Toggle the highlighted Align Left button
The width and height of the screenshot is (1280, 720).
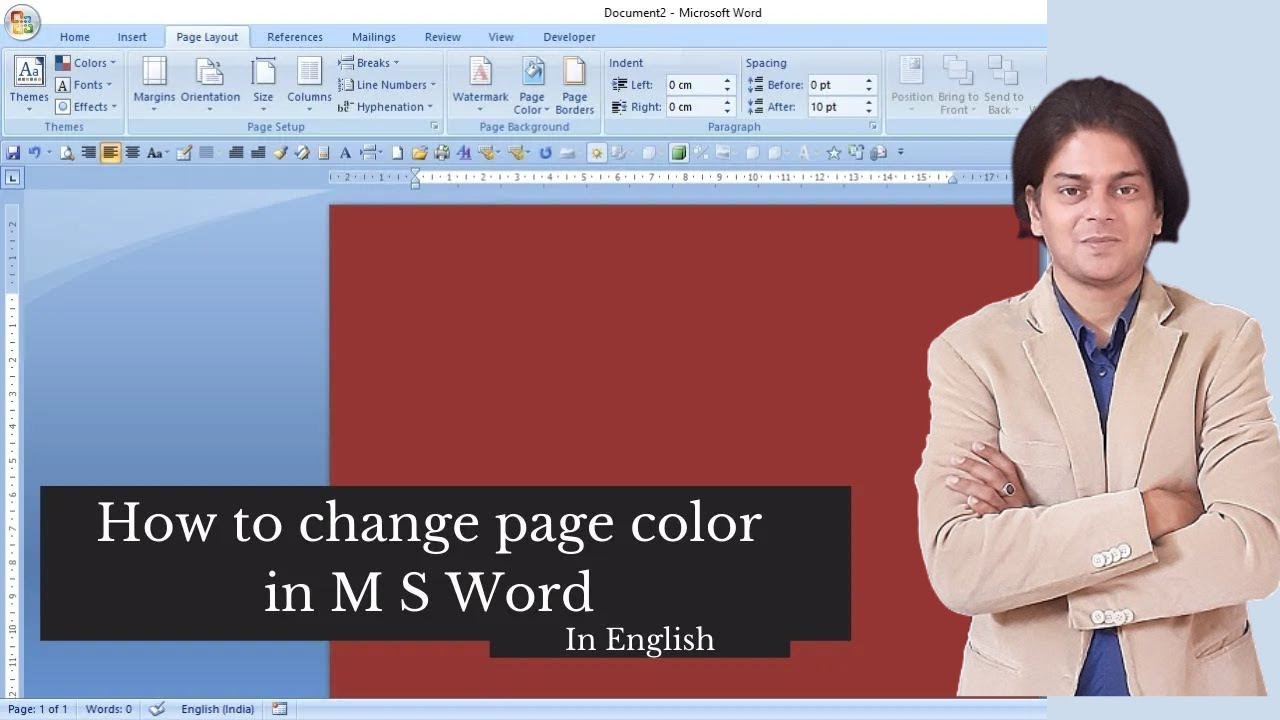111,153
